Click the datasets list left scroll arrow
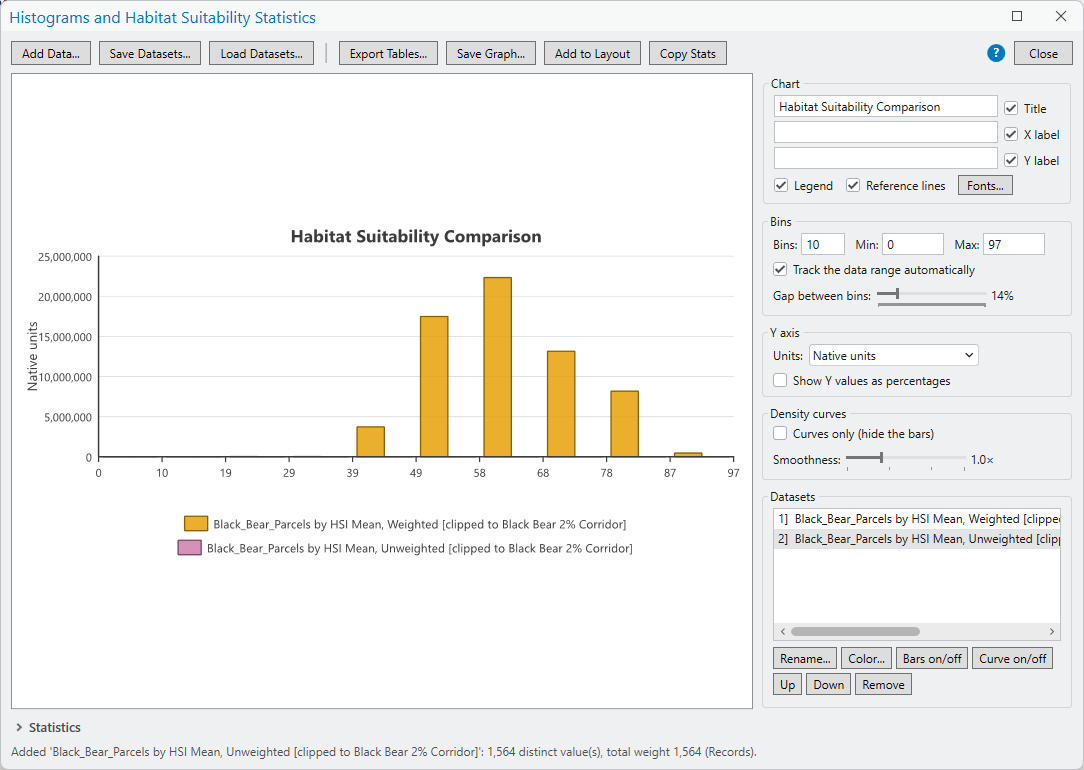The height and width of the screenshot is (770, 1084). 783,631
